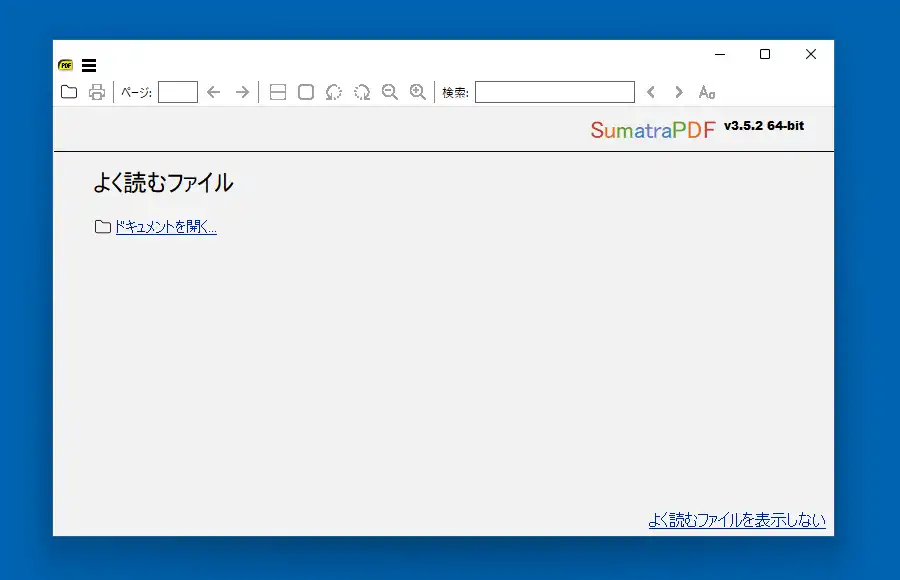This screenshot has height=580, width=900.
Task: Find previous search match chevron
Action: pos(651,92)
